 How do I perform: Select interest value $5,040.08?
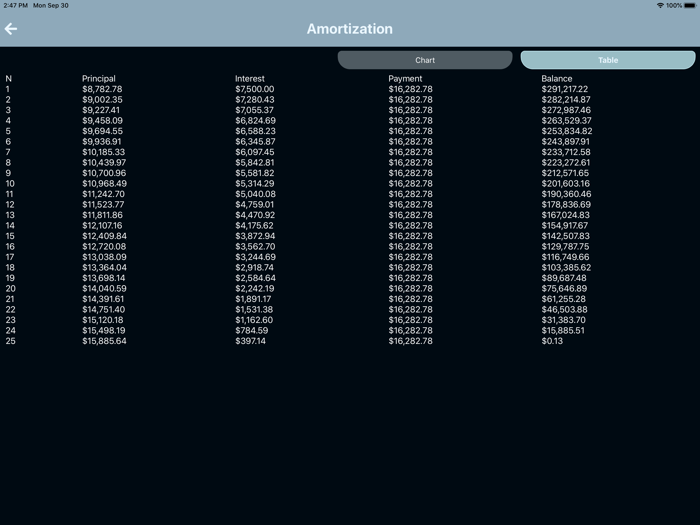click(255, 194)
